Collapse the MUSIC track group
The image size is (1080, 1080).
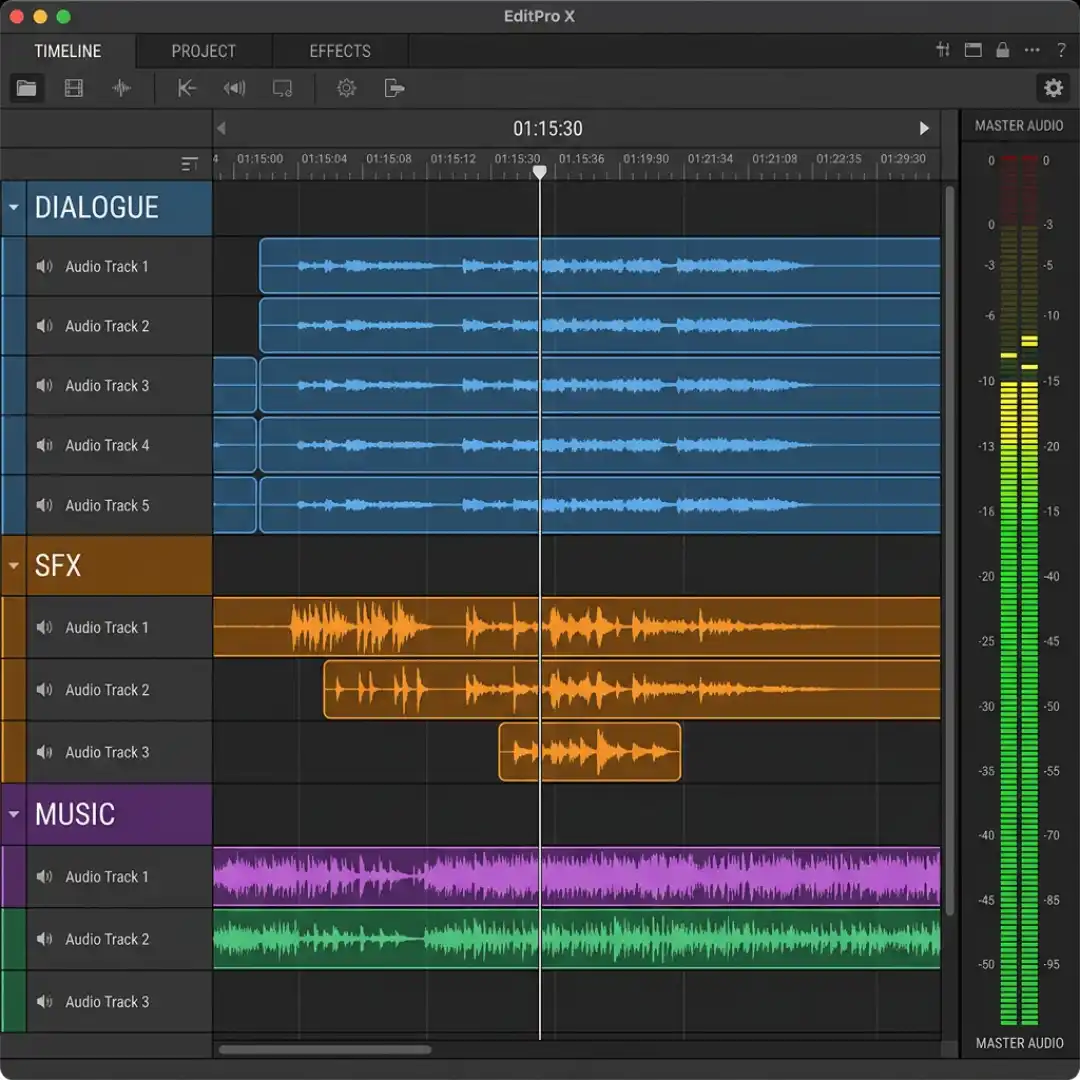click(x=14, y=814)
